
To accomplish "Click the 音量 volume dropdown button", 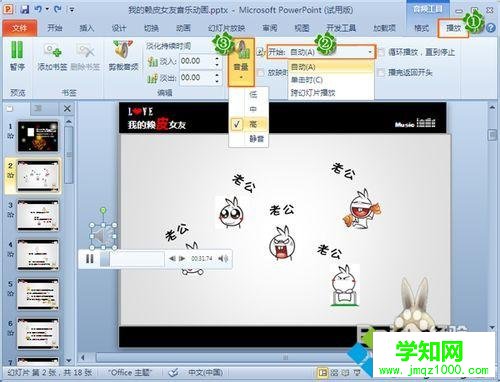I will (x=241, y=62).
